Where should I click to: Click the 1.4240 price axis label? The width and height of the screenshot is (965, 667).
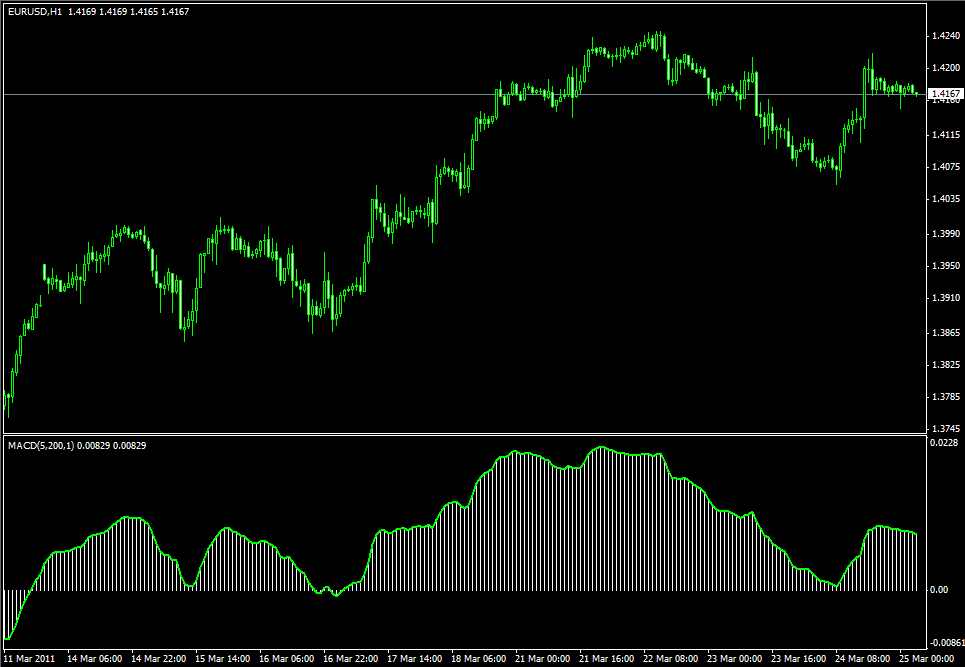point(946,36)
